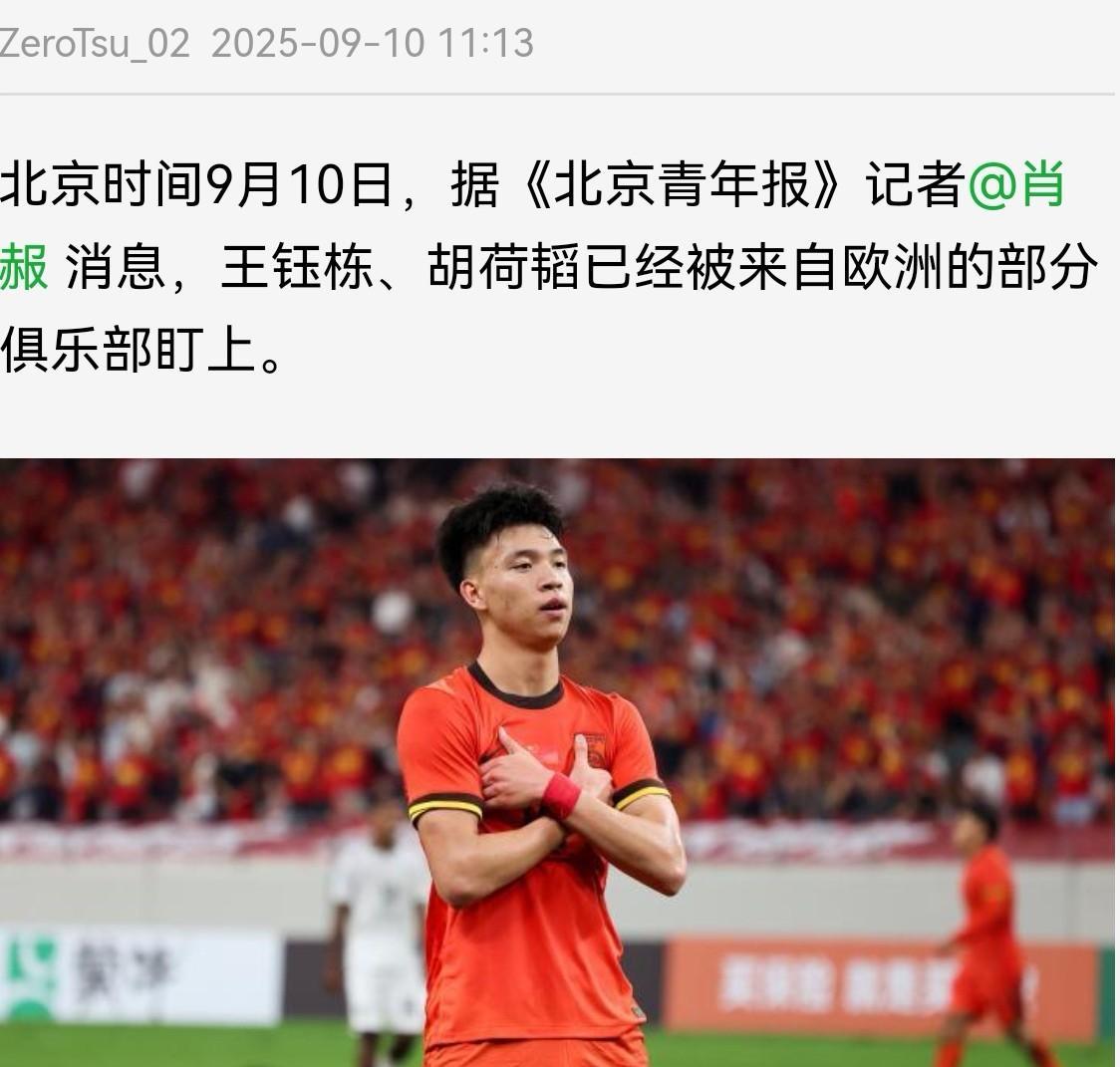Image resolution: width=1120 pixels, height=1067 pixels.
Task: Tap the green 赧 mention continuation text
Action: pyautogui.click(x=24, y=267)
